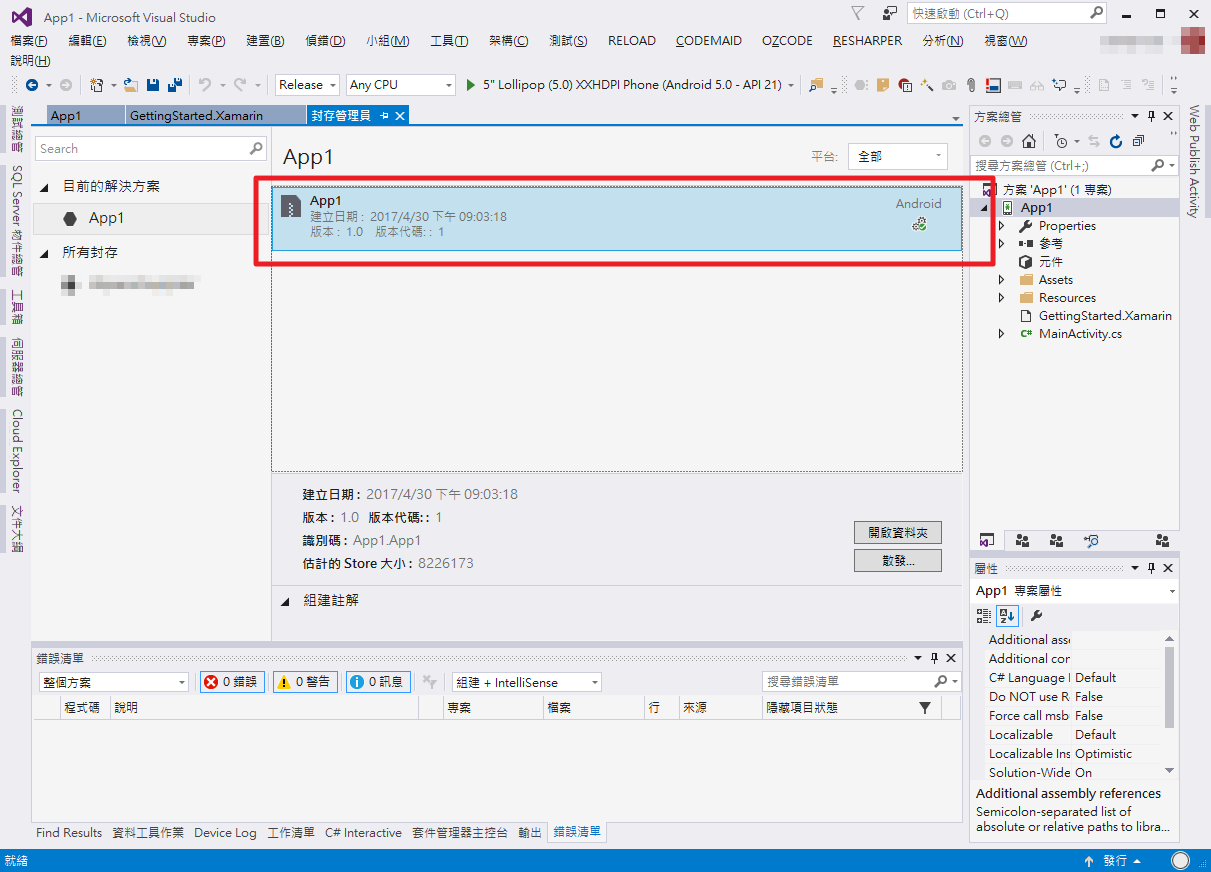Click the Find in Files toolbar icon

coord(817,85)
